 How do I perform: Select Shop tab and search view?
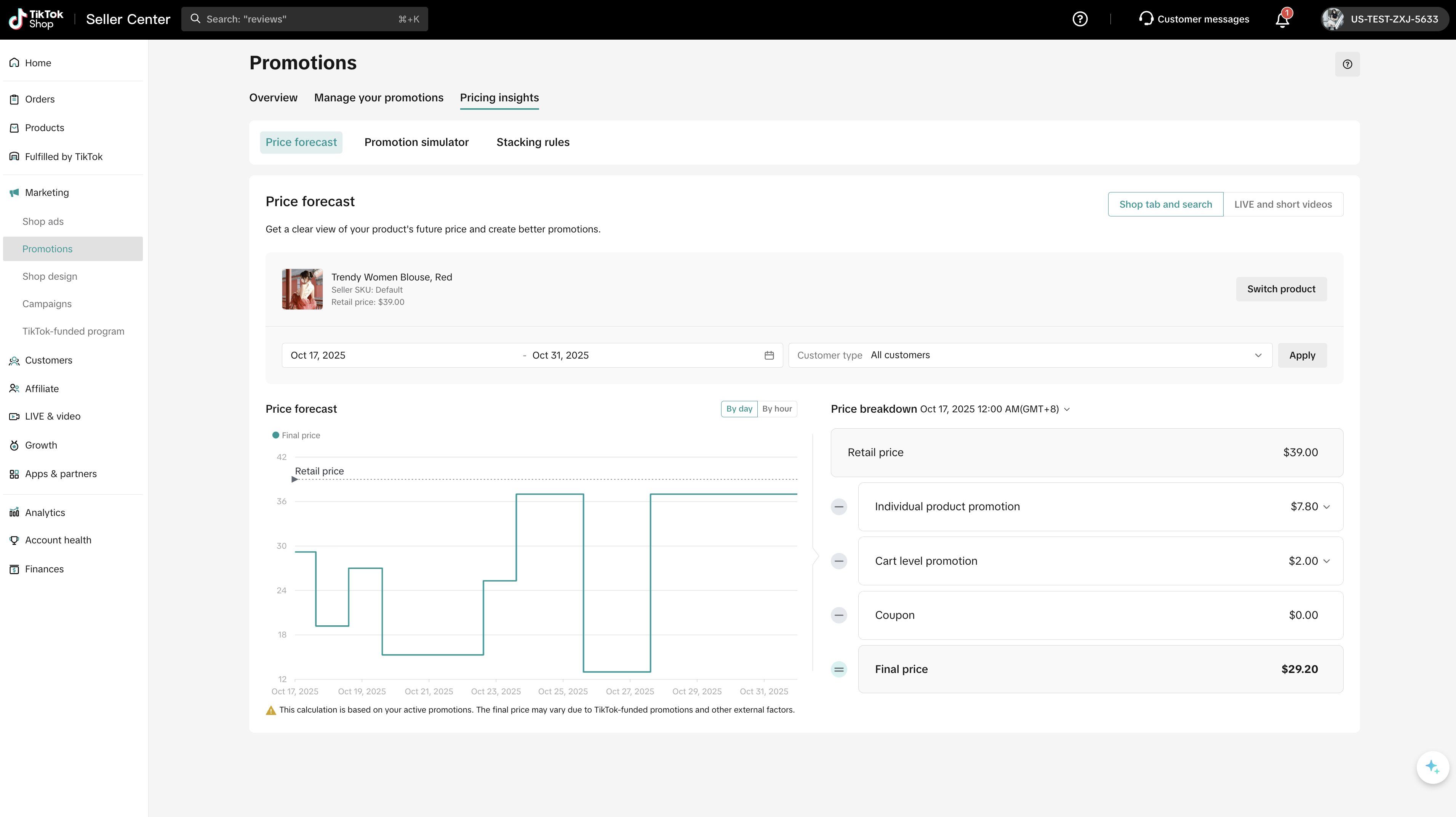pyautogui.click(x=1165, y=204)
